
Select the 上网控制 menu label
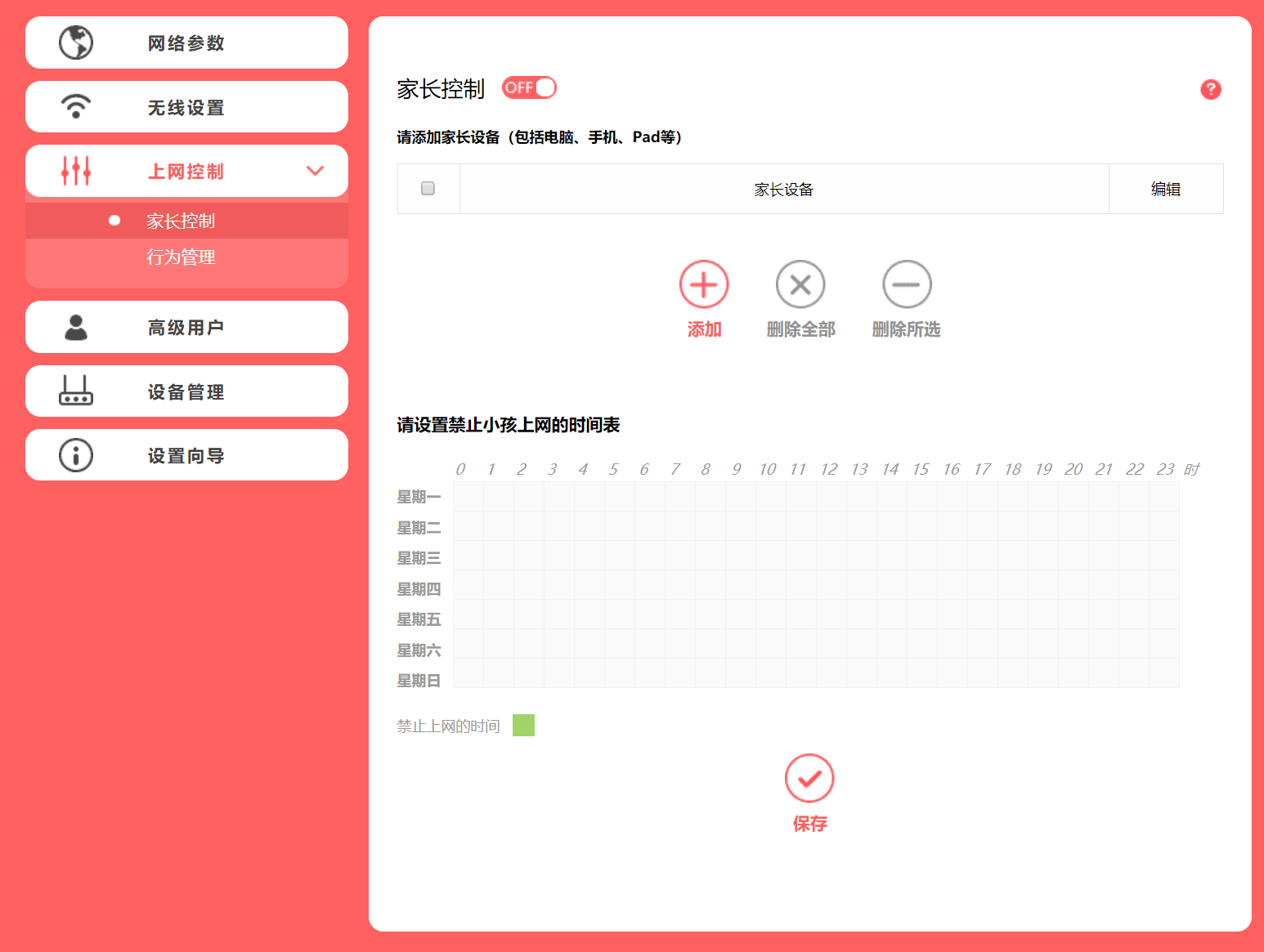(x=186, y=172)
